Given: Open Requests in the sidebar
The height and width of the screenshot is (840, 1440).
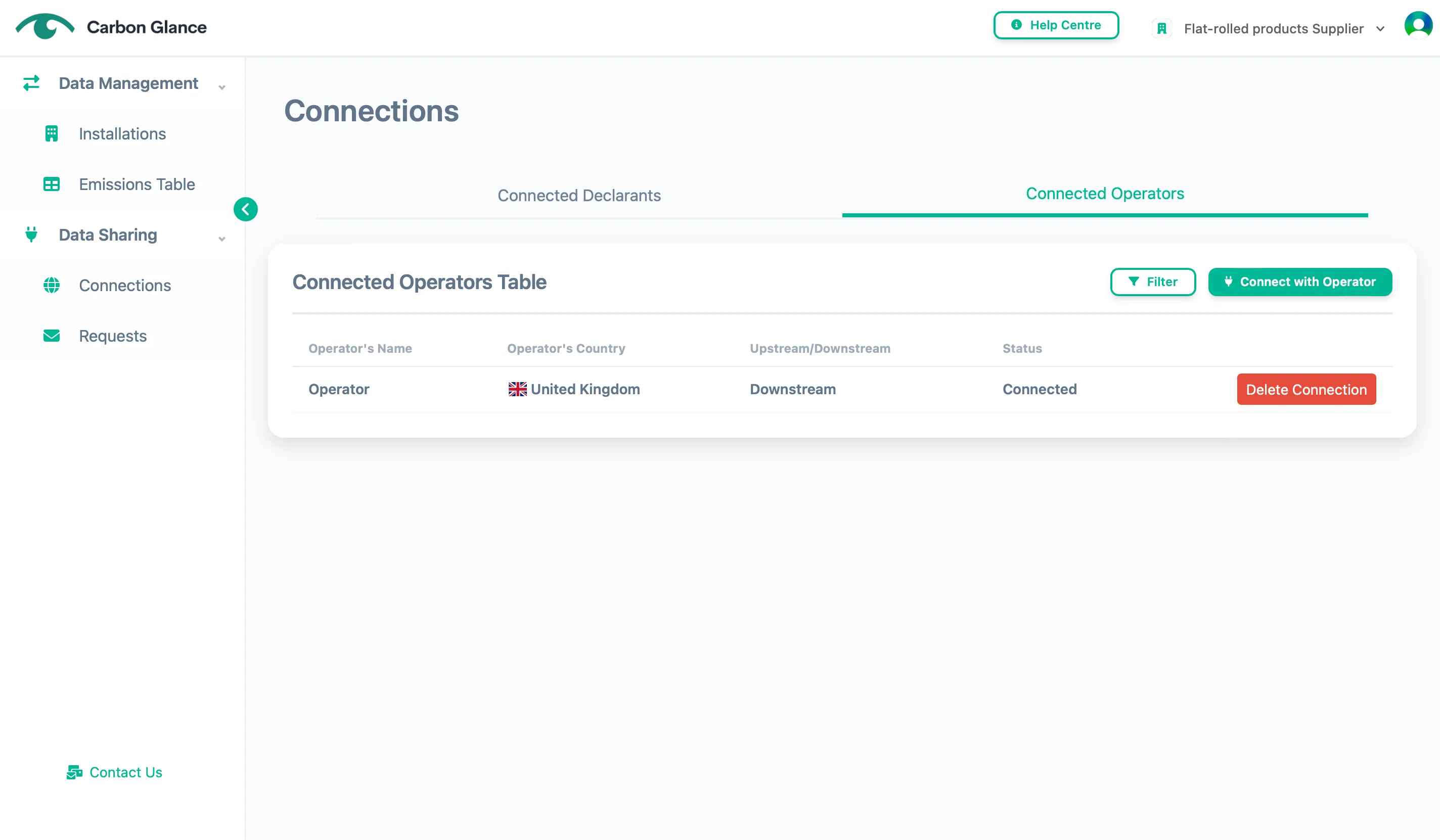Looking at the screenshot, I should click(113, 336).
